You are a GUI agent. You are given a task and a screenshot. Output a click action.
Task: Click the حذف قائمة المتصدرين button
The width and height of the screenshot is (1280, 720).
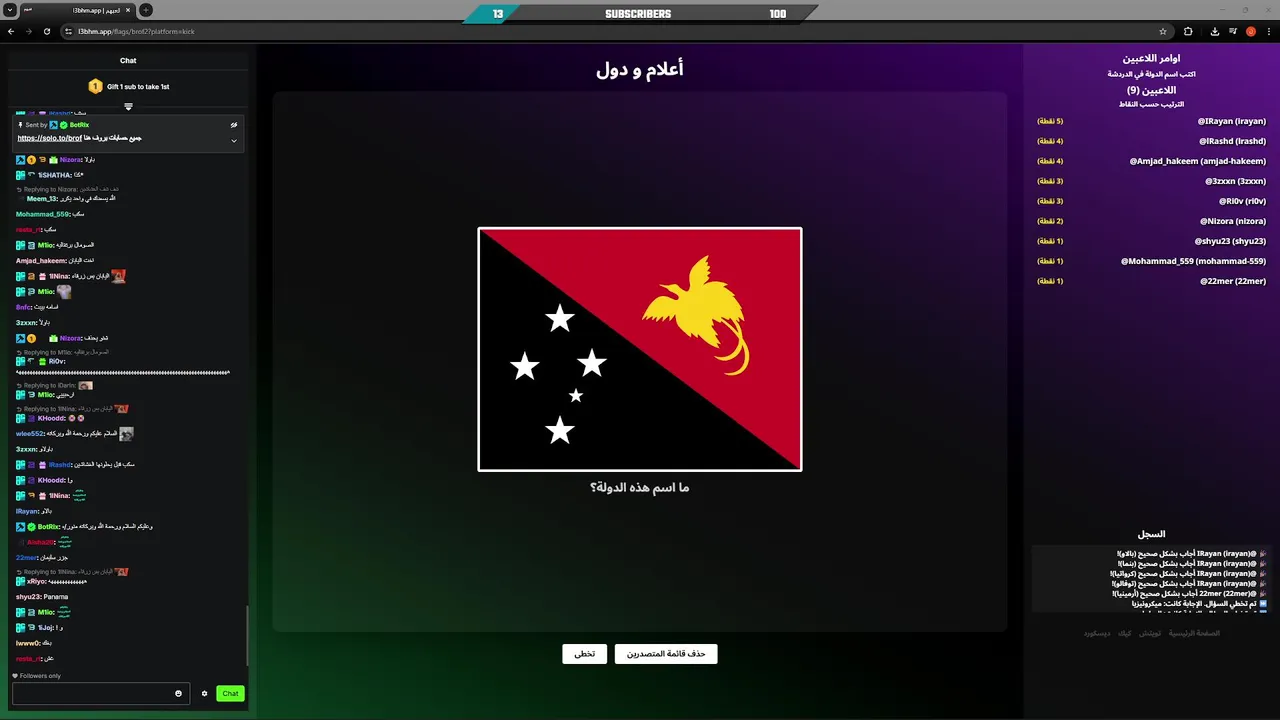pyautogui.click(x=666, y=654)
